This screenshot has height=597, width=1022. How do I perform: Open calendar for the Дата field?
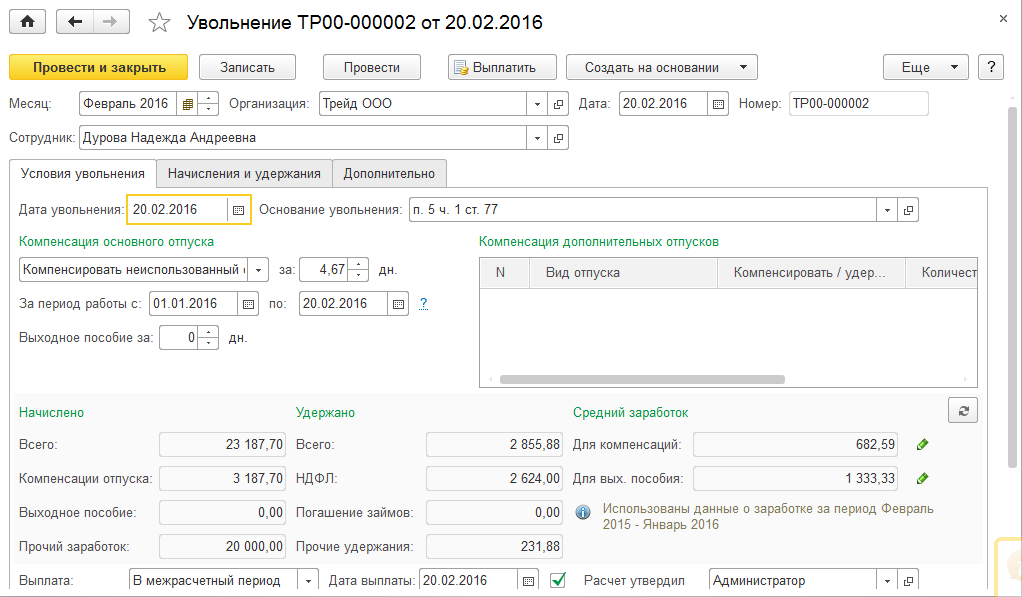[x=718, y=104]
